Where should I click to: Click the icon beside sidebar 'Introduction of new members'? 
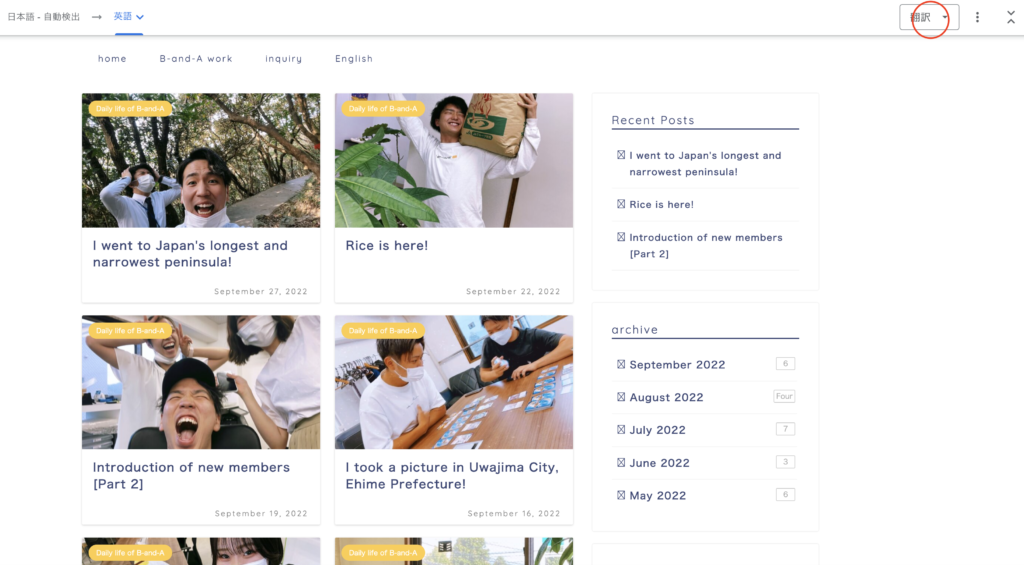pyautogui.click(x=621, y=237)
